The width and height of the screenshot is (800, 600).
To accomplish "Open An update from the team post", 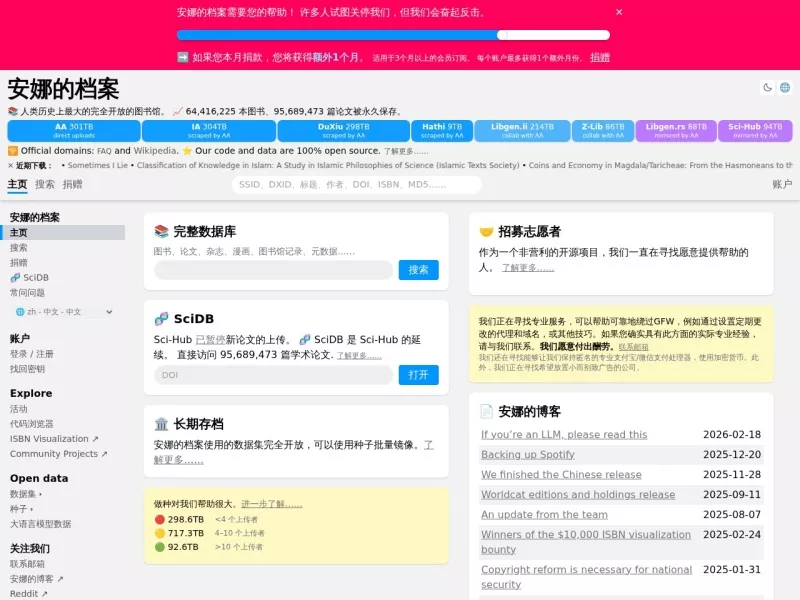I will pos(544,514).
